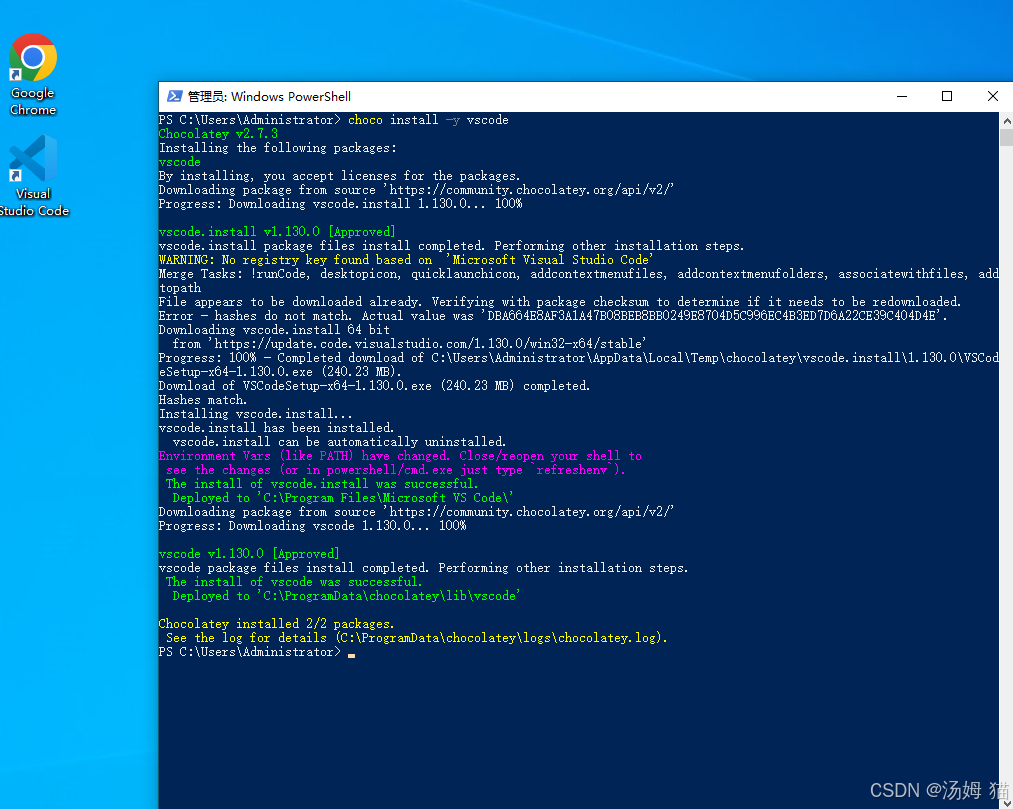Click the WARNING: No registry key line
1013x809 pixels.
406,260
